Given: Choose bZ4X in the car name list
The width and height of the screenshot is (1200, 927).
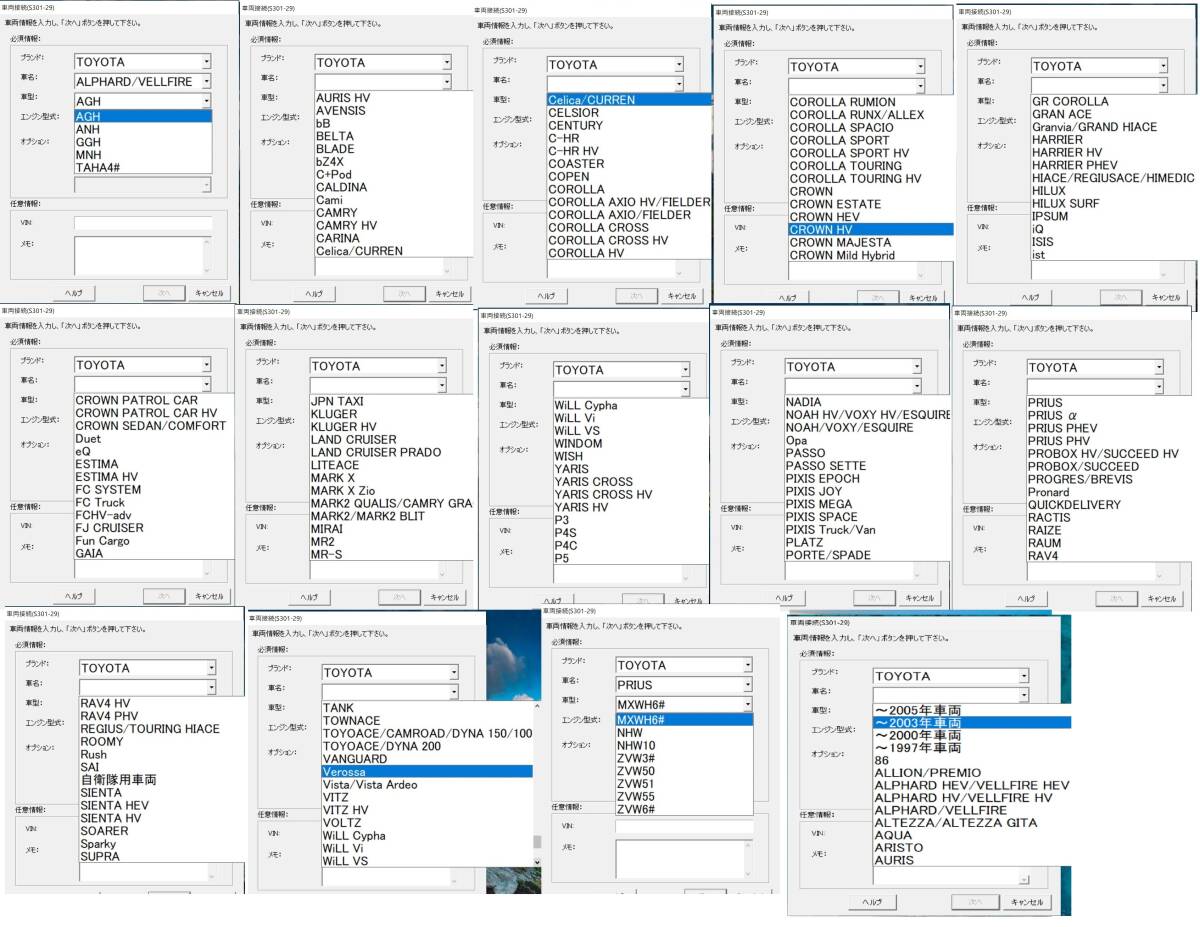Looking at the screenshot, I should tap(331, 162).
